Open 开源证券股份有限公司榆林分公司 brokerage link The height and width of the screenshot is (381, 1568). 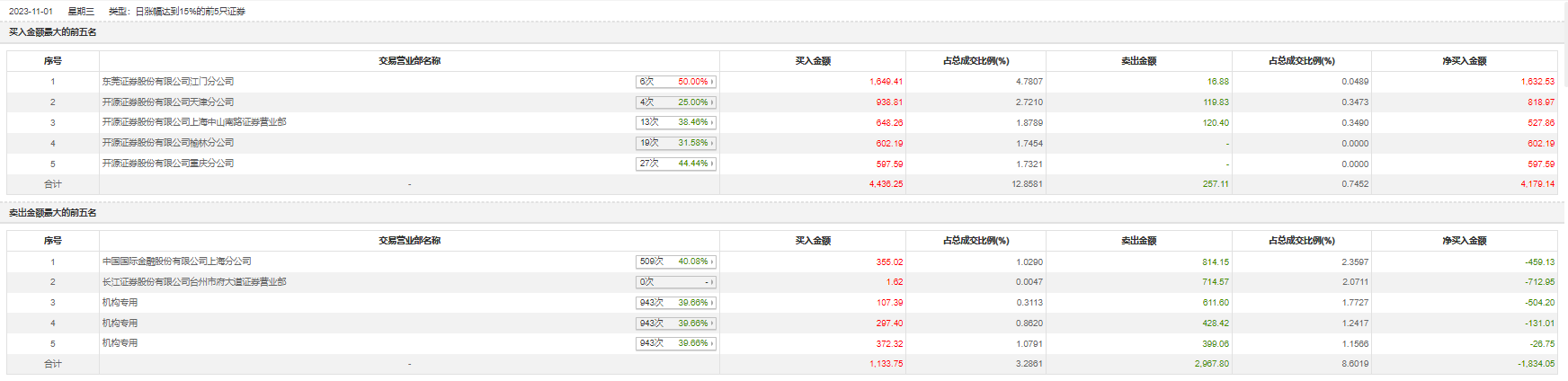tap(168, 143)
